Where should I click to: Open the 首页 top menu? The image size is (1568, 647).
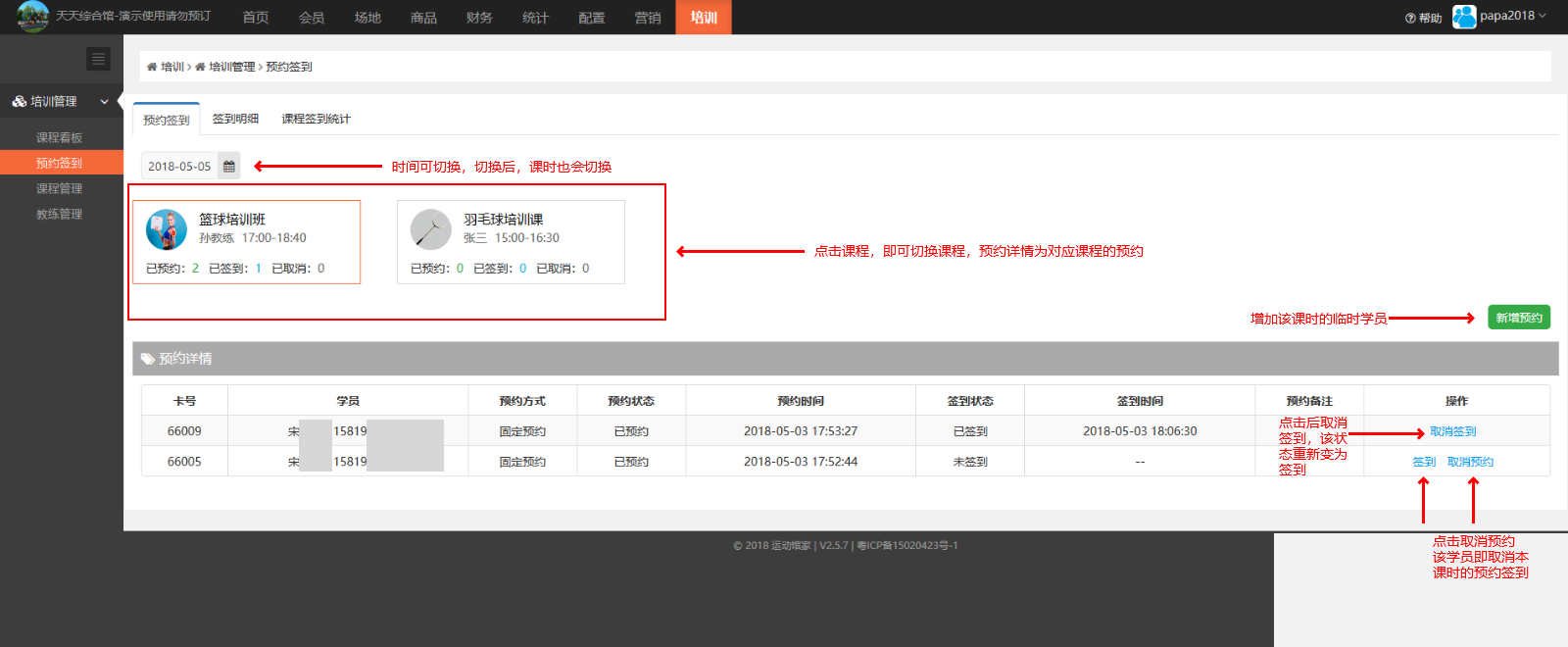tap(256, 18)
